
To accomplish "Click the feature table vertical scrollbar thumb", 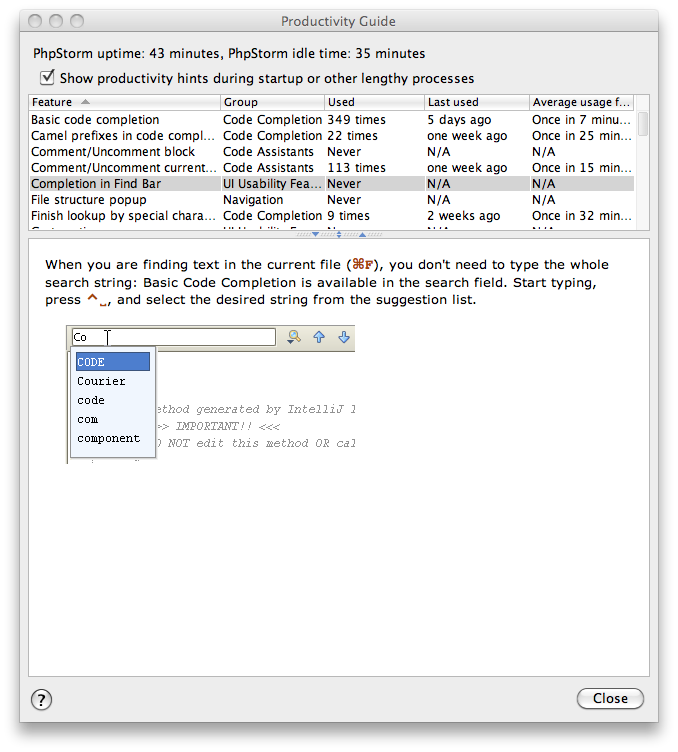I will [x=643, y=124].
